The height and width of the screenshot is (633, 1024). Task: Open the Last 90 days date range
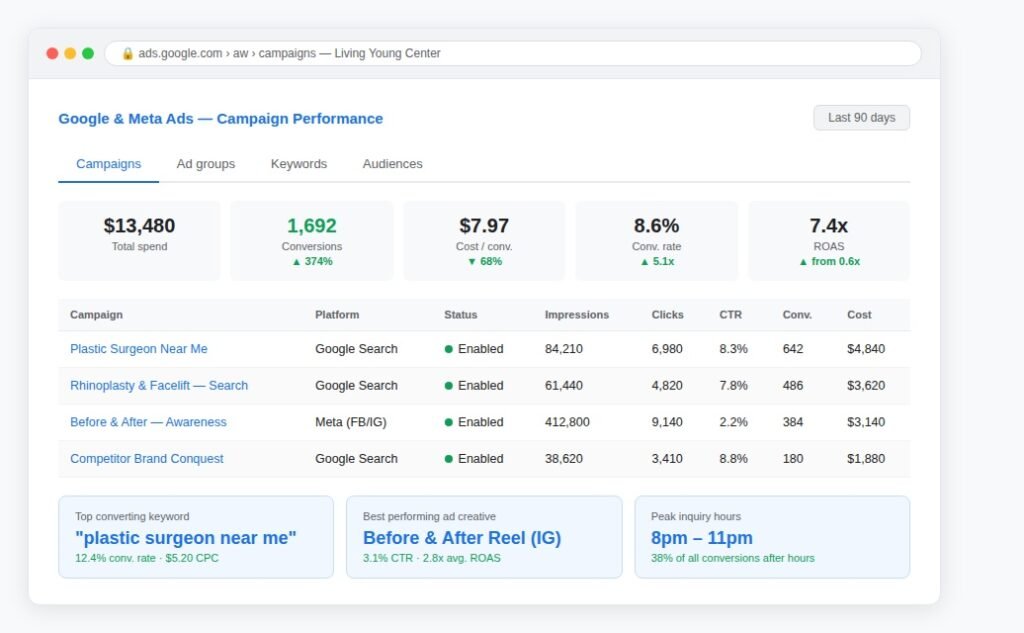(861, 118)
